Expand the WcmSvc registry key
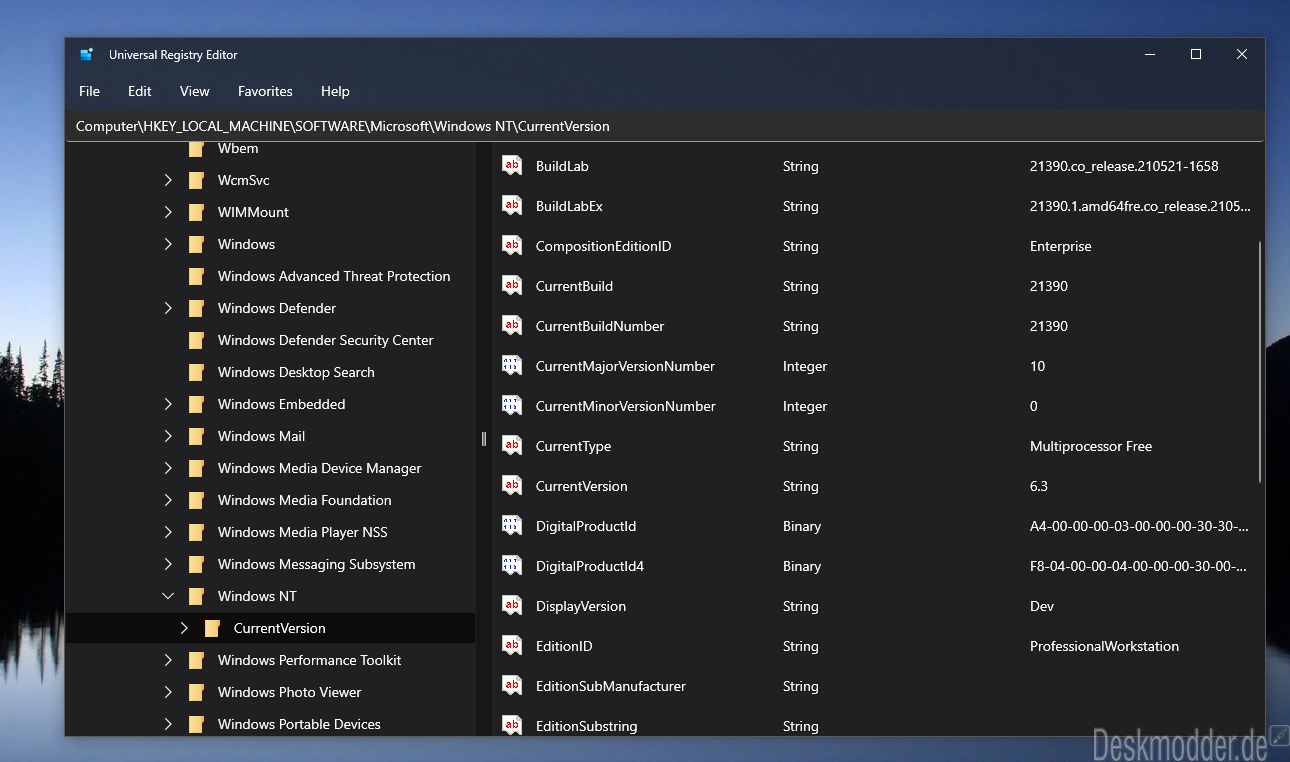This screenshot has width=1290, height=762. 168,180
